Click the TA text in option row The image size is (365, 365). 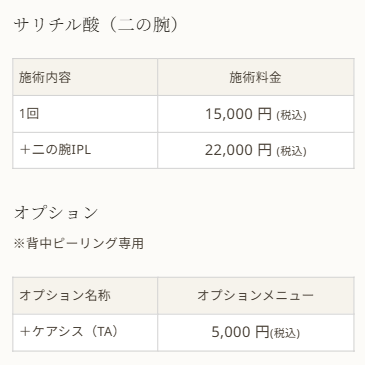(x=104, y=332)
